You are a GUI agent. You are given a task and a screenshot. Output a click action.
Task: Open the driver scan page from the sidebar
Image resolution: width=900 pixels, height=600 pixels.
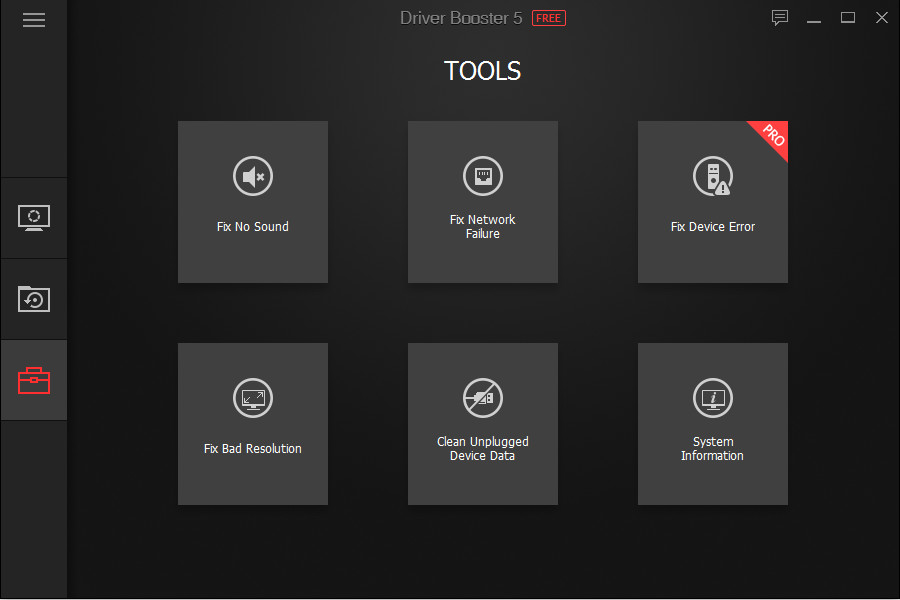34,217
